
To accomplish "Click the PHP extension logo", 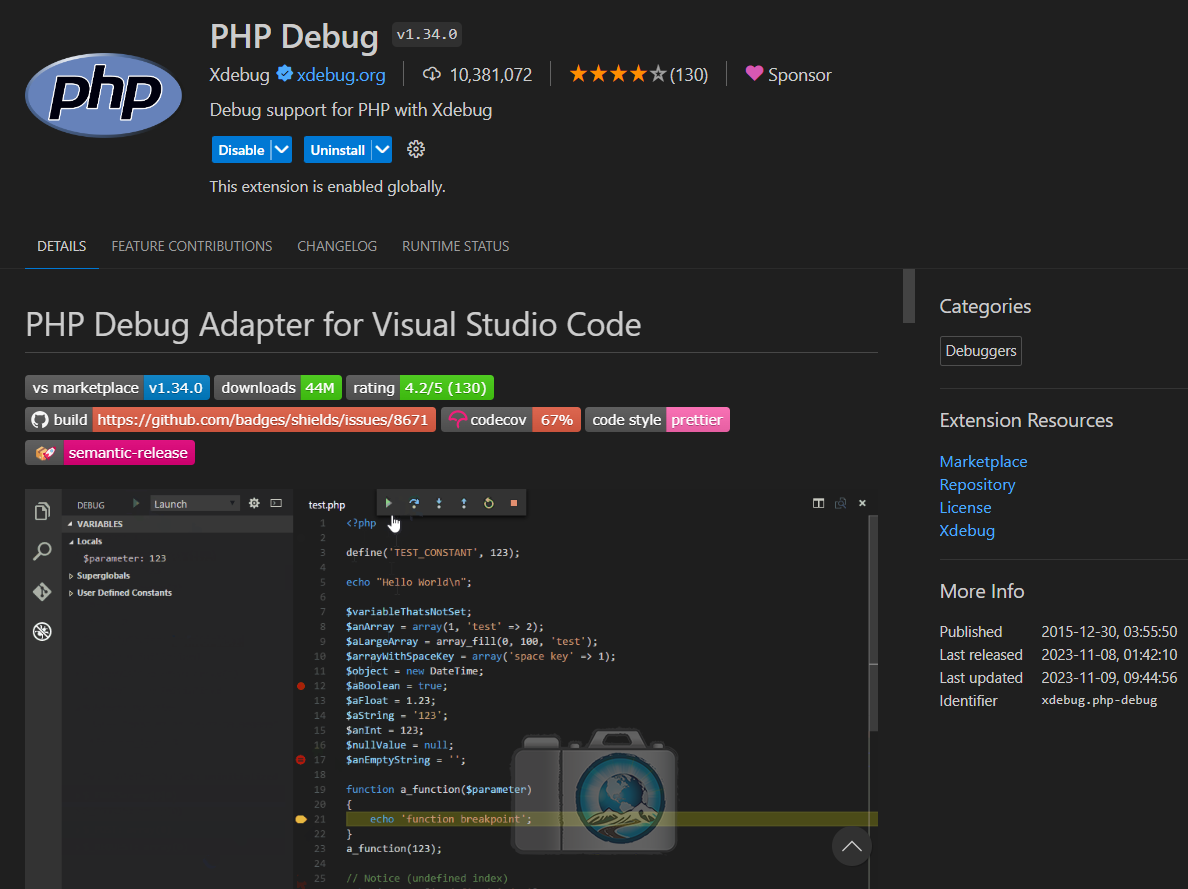I will 104,95.
